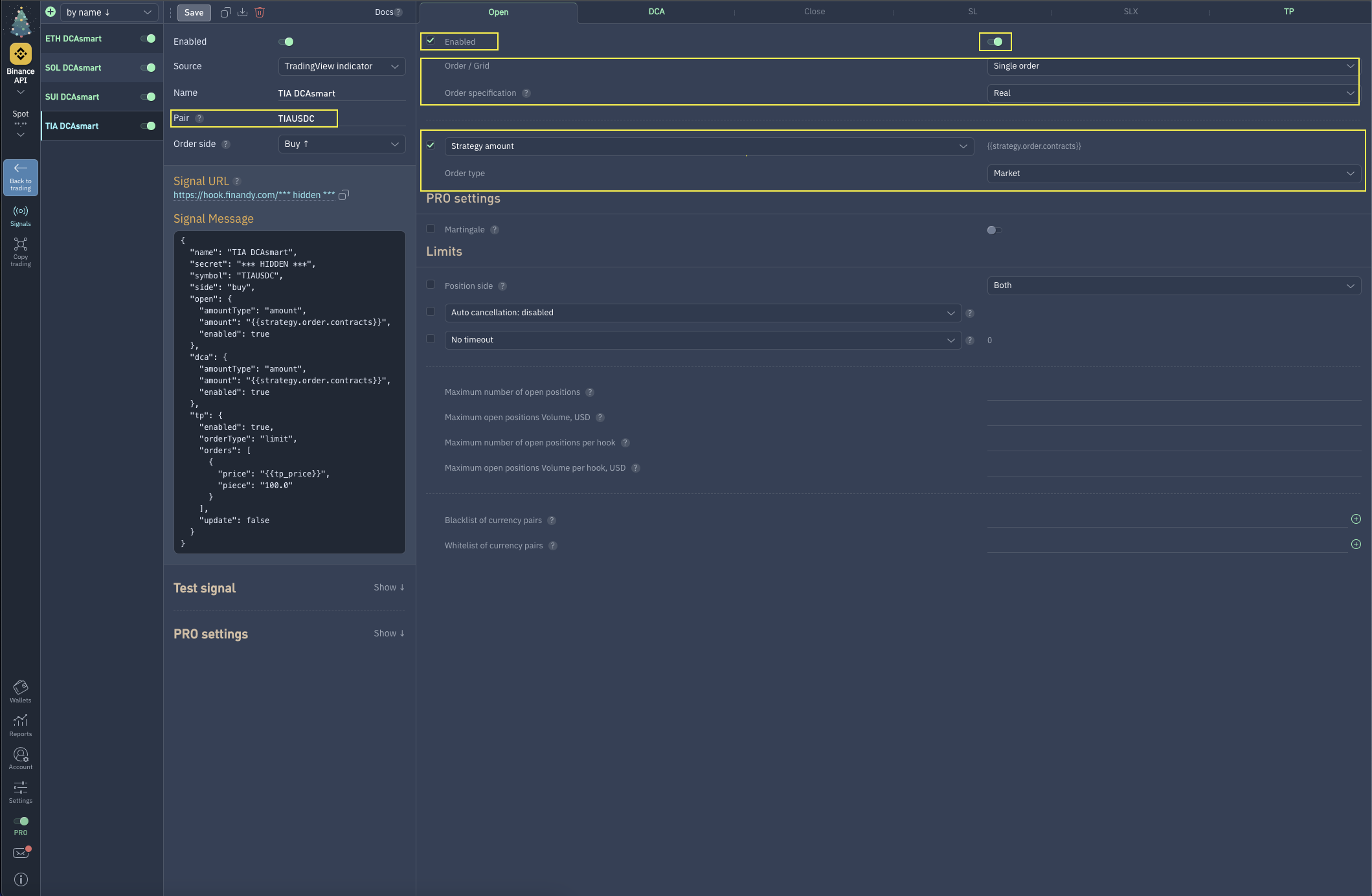Screen dimensions: 1372x896
Task: Switch to the TP tab
Action: [1288, 12]
